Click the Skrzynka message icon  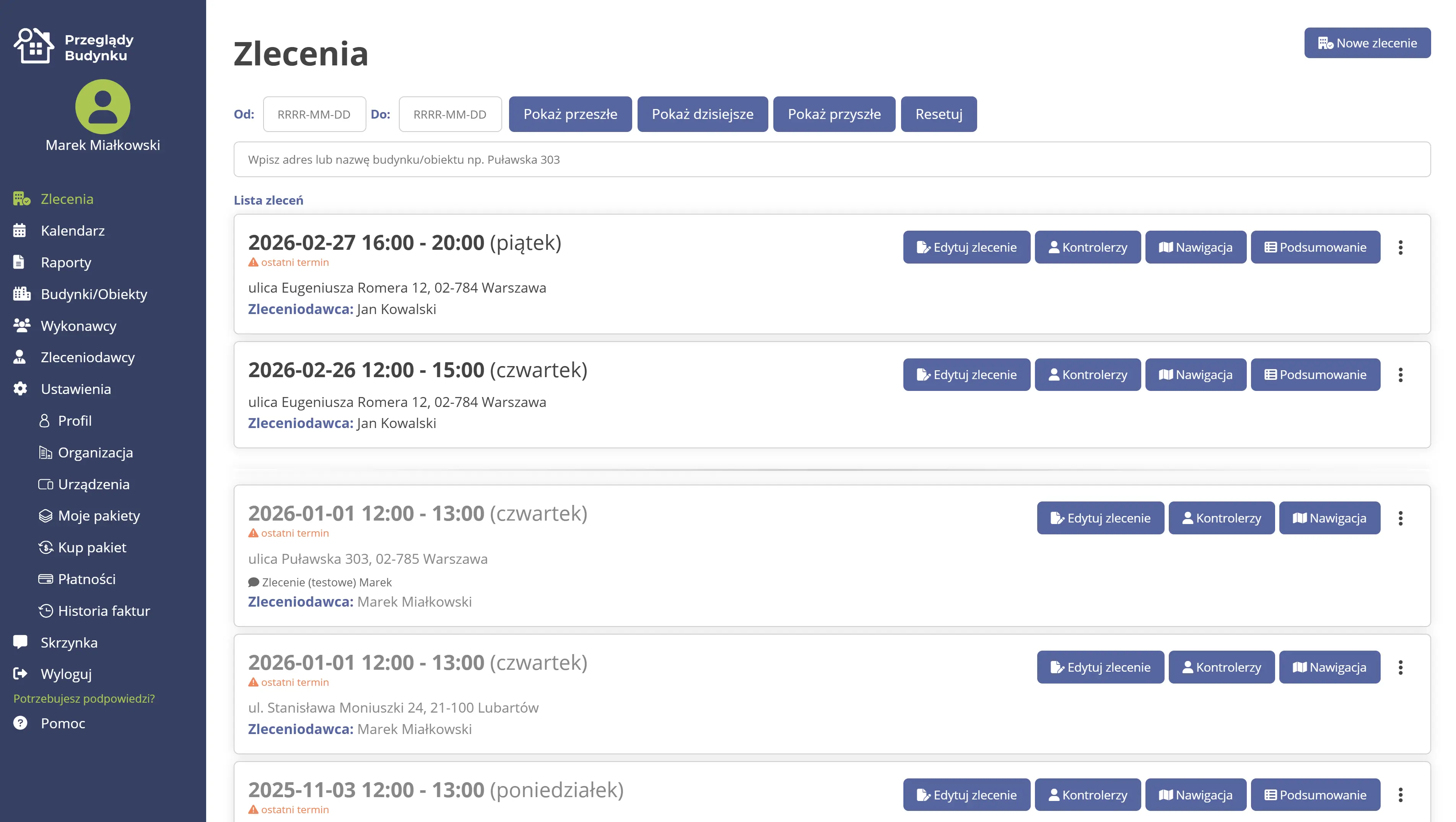click(20, 642)
